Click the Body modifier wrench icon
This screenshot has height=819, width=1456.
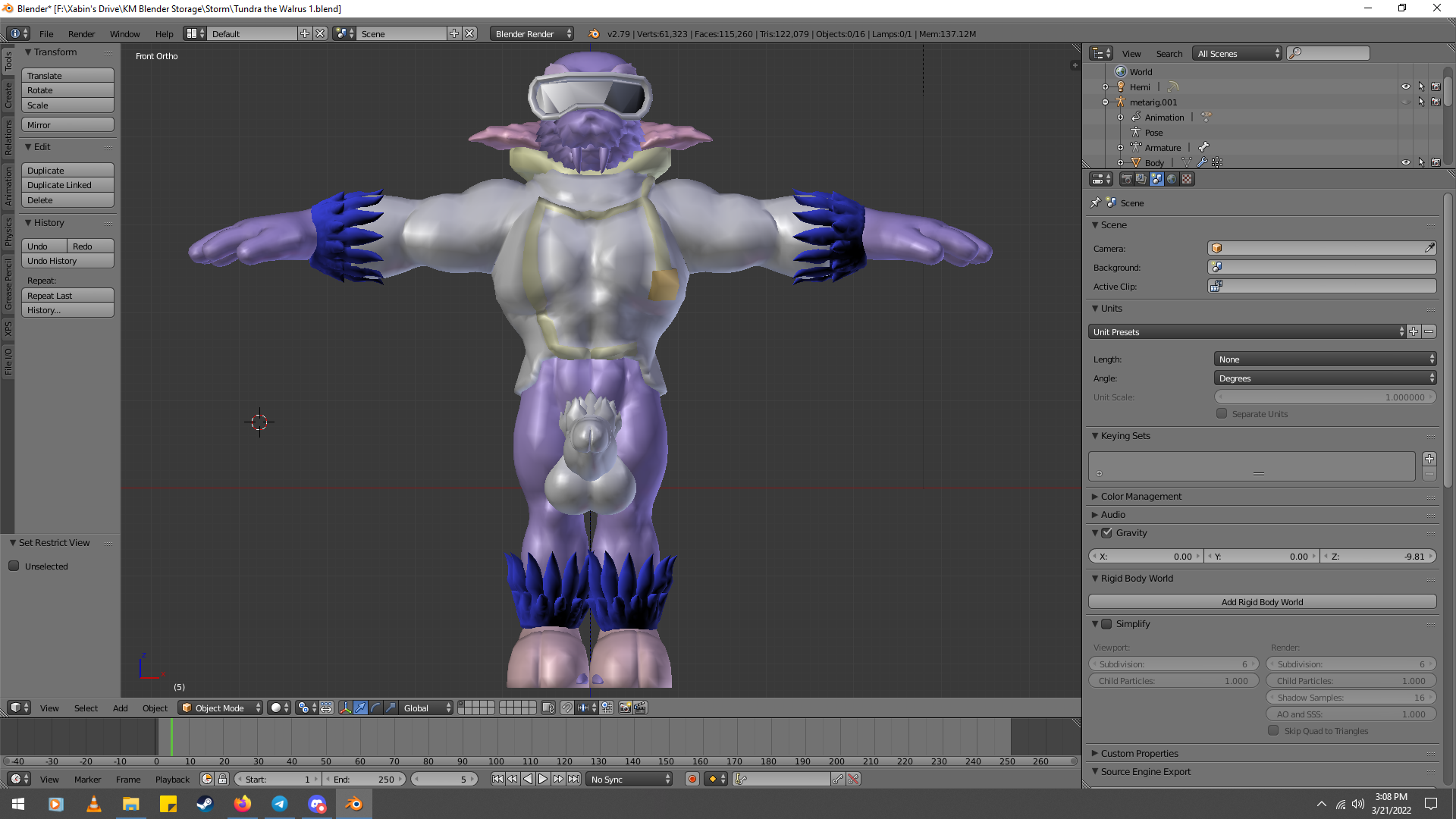pos(1202,162)
